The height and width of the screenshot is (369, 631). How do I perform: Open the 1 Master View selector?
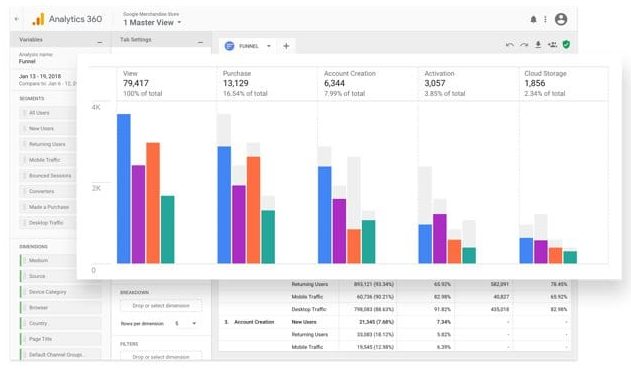point(152,23)
